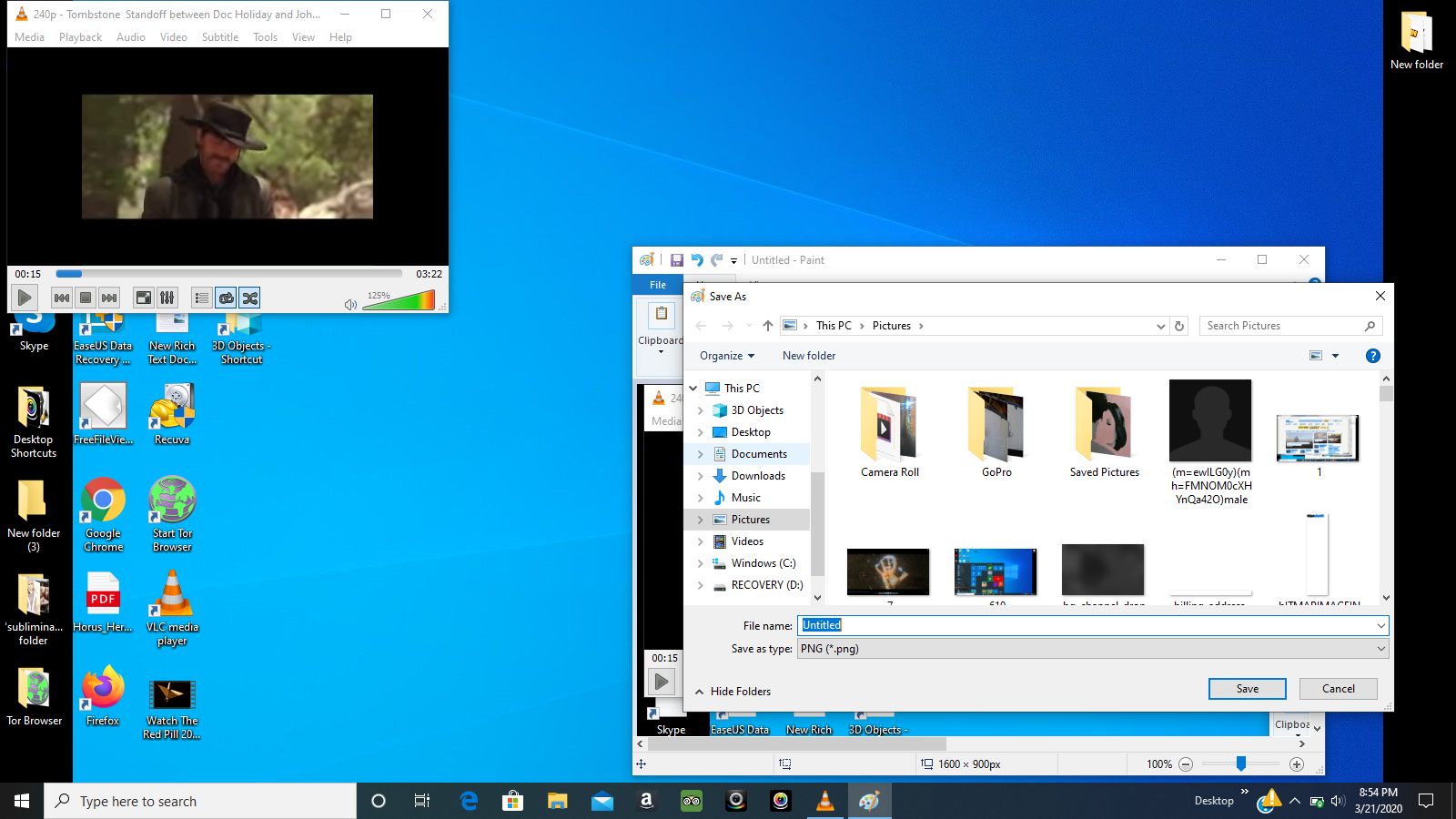Click Hide Folders

click(x=733, y=692)
